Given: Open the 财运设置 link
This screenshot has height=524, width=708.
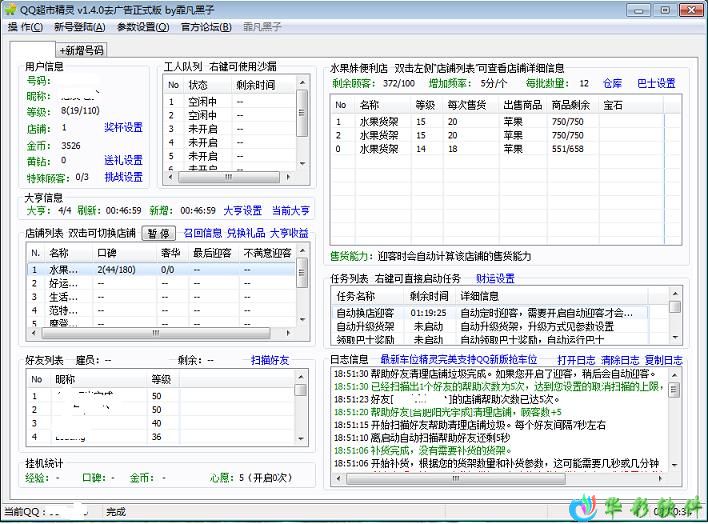Looking at the screenshot, I should 496,279.
